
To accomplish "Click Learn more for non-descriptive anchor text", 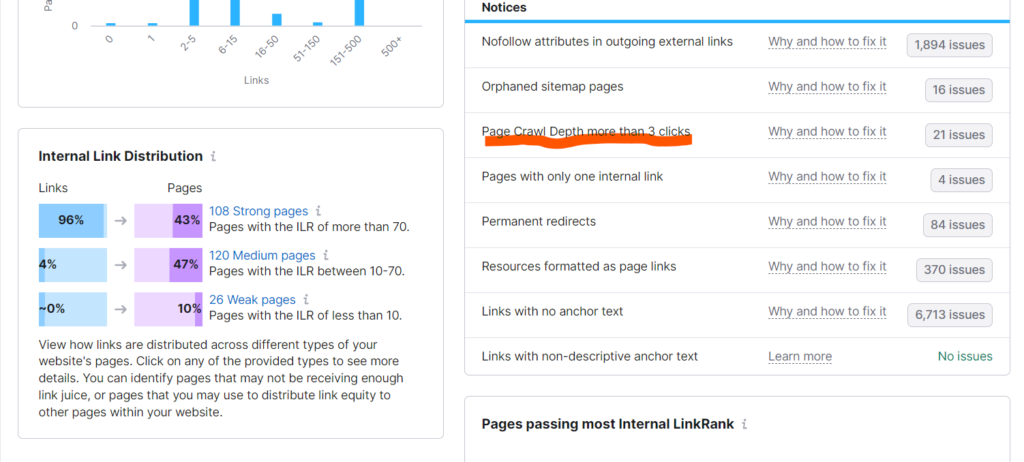I will point(800,357).
